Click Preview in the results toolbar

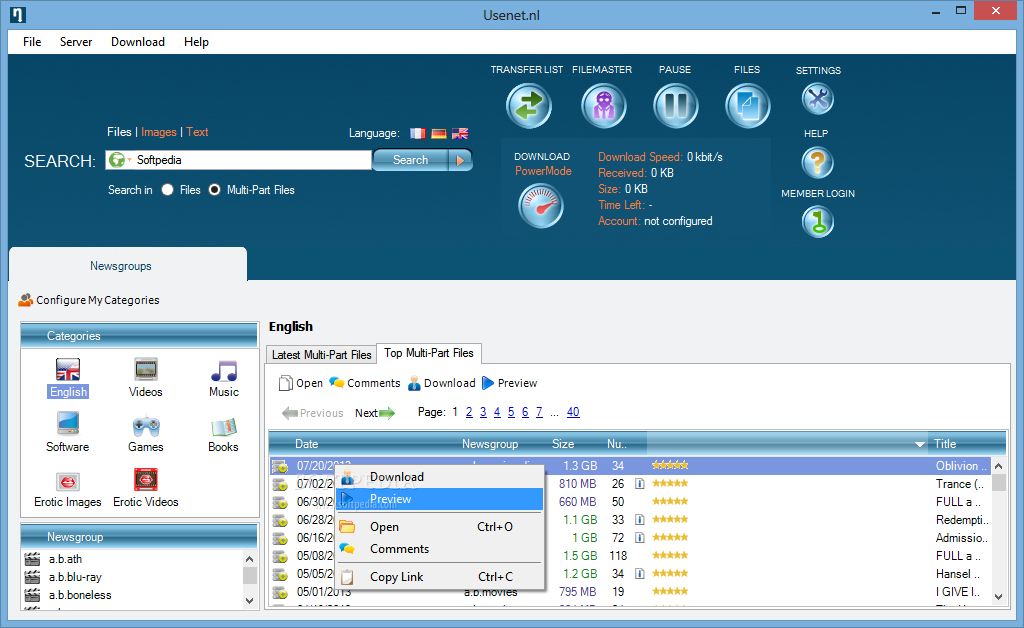pyautogui.click(x=509, y=383)
